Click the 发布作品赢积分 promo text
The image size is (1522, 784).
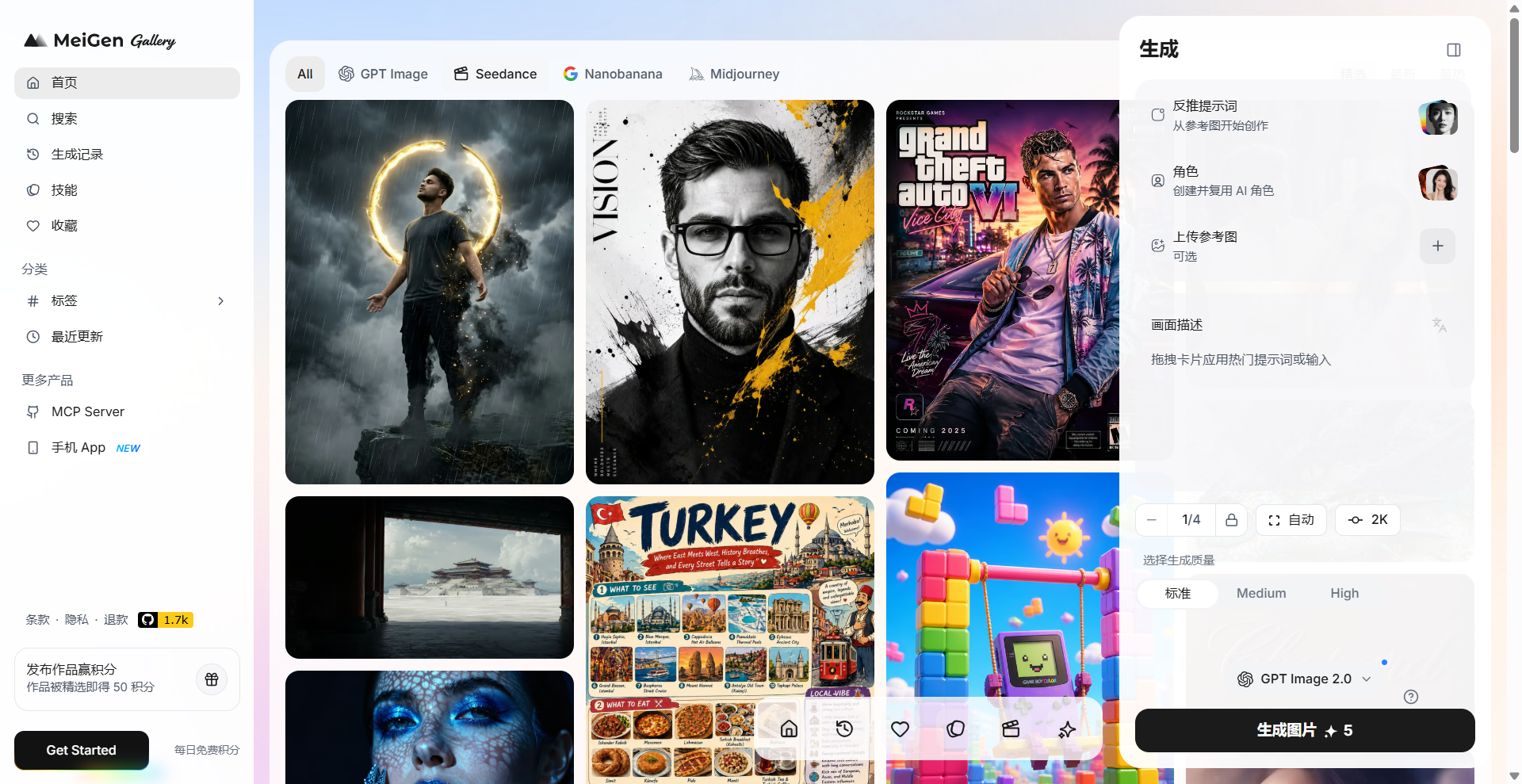click(71, 670)
